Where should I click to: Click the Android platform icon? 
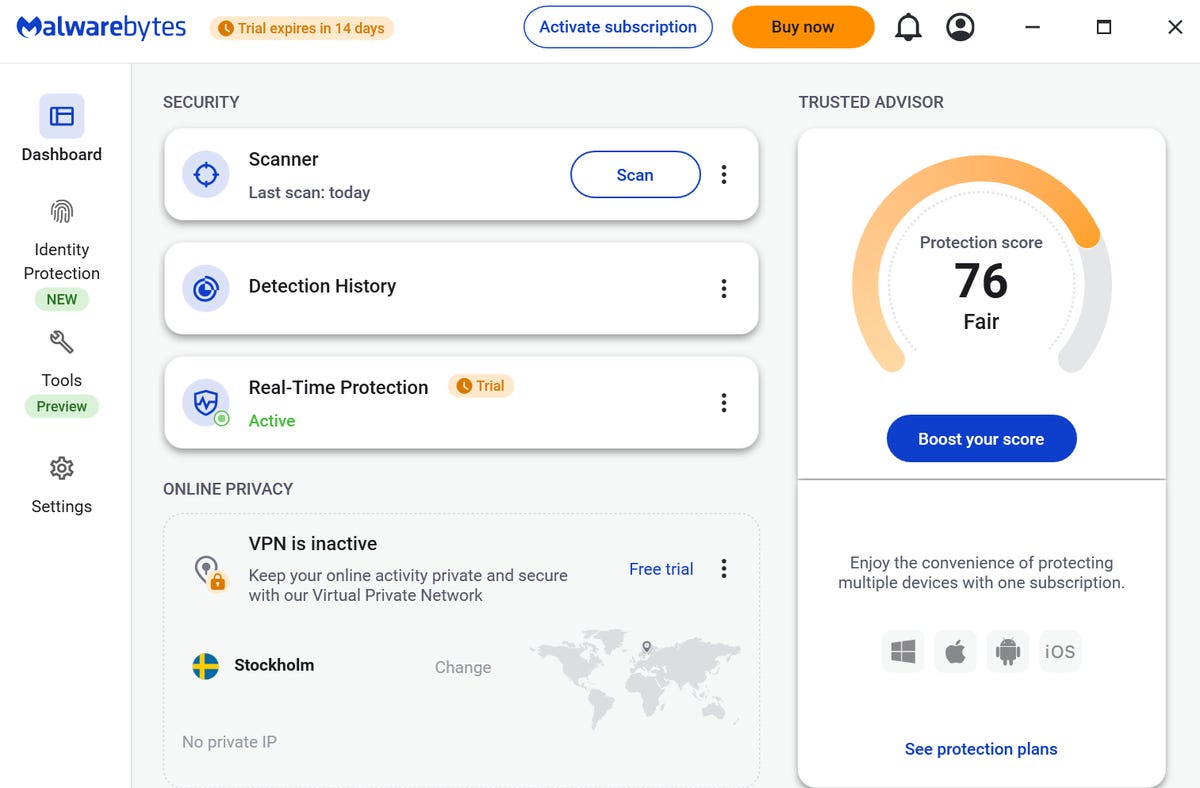[1007, 652]
